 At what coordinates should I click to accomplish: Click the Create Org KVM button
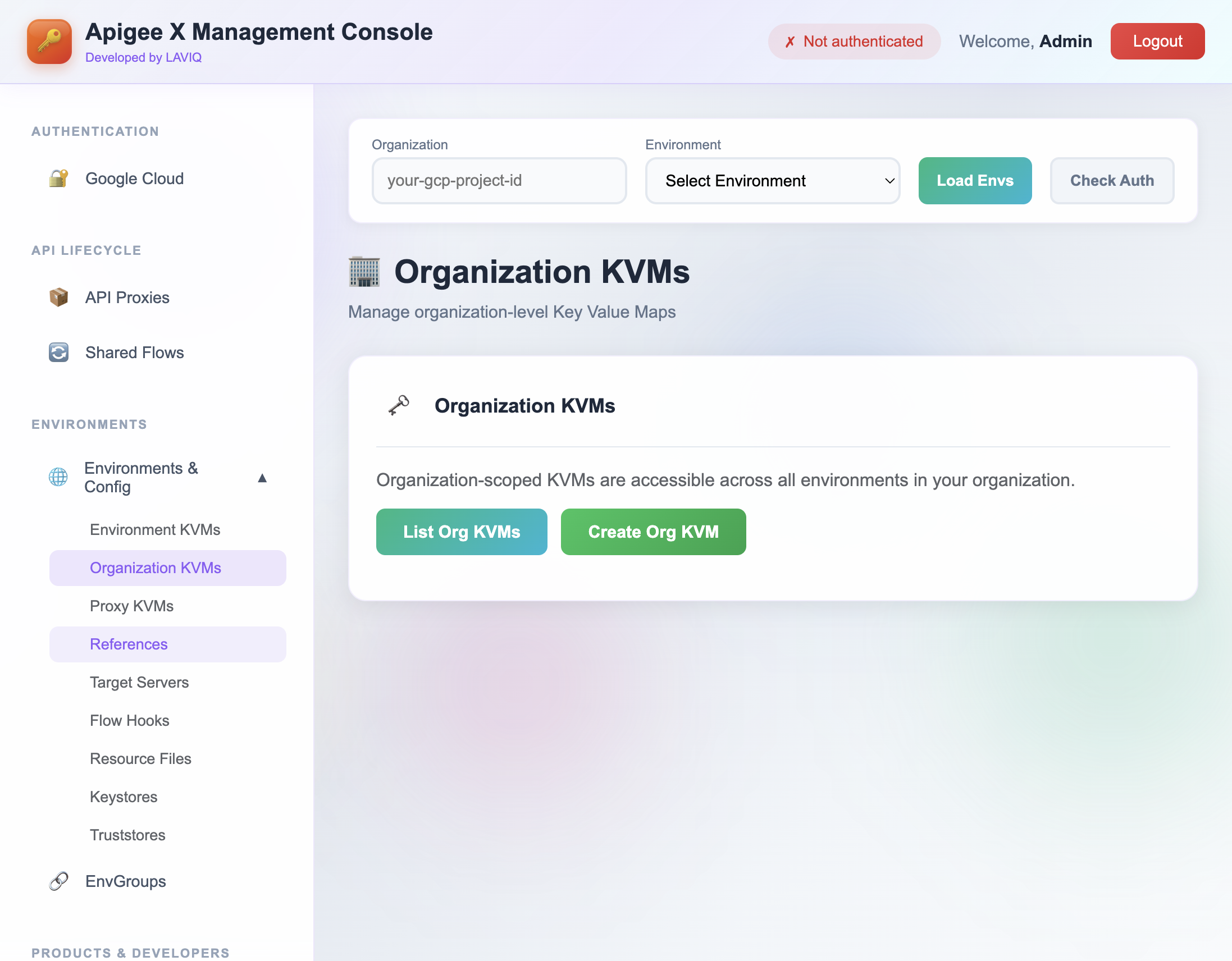(653, 531)
